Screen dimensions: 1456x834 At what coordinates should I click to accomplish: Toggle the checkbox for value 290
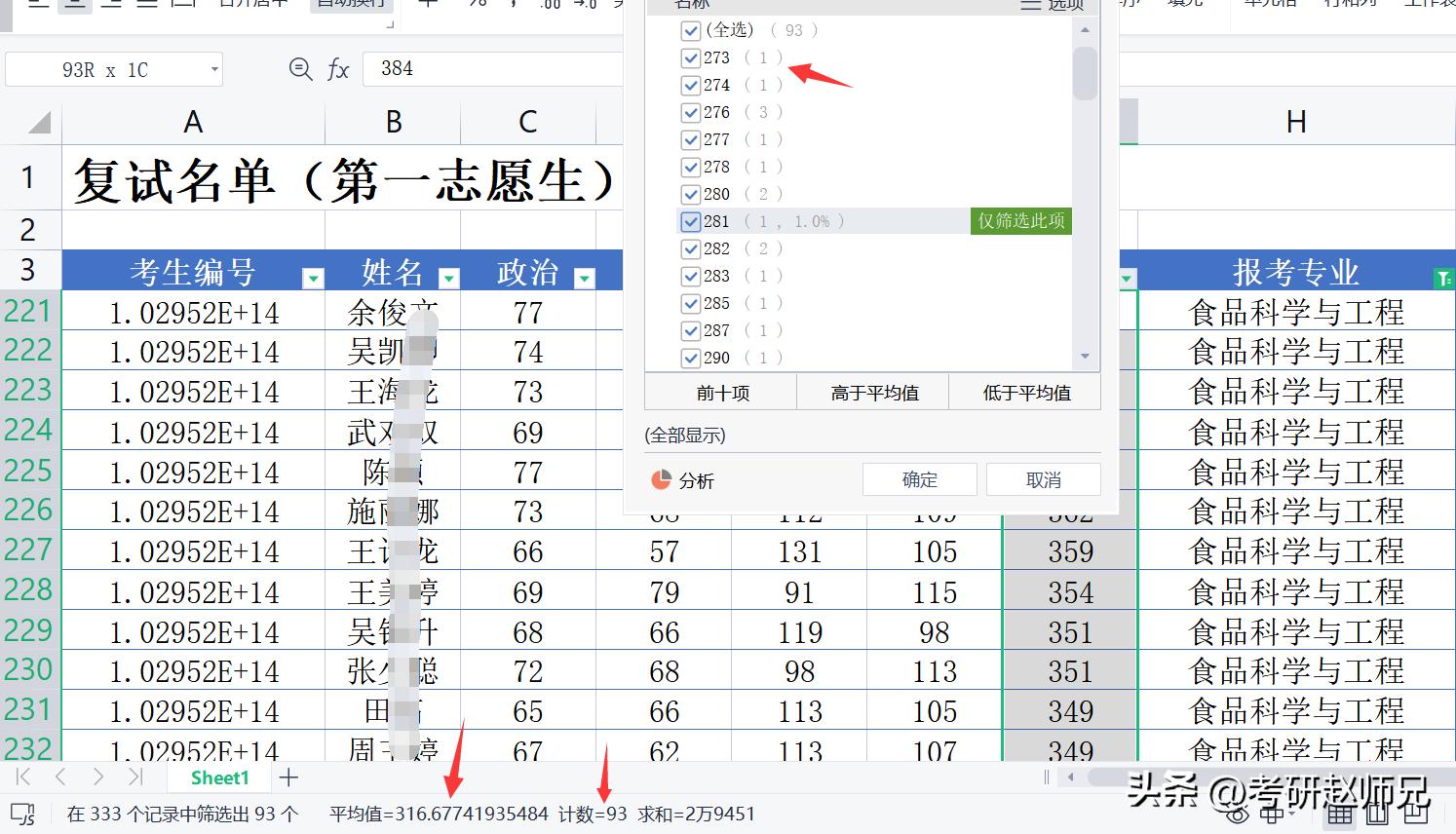(691, 358)
